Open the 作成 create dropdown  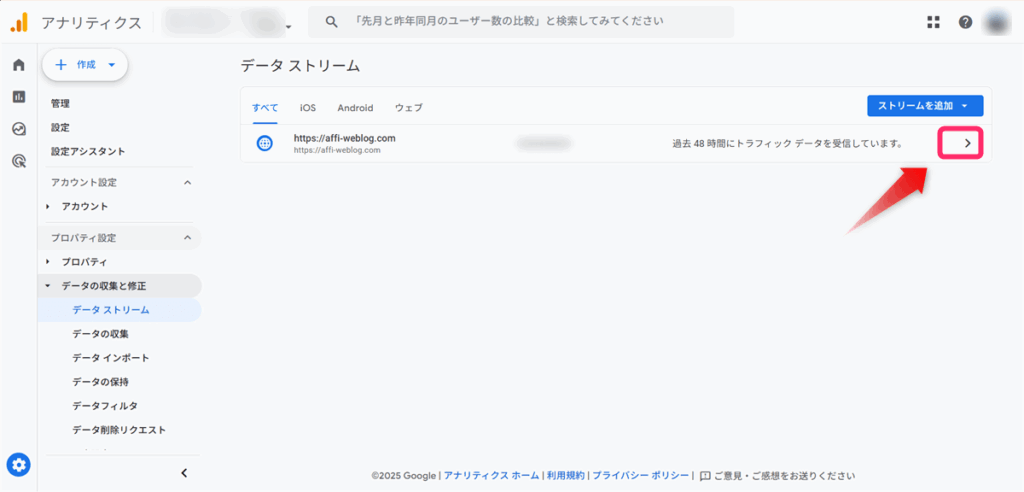[x=85, y=65]
